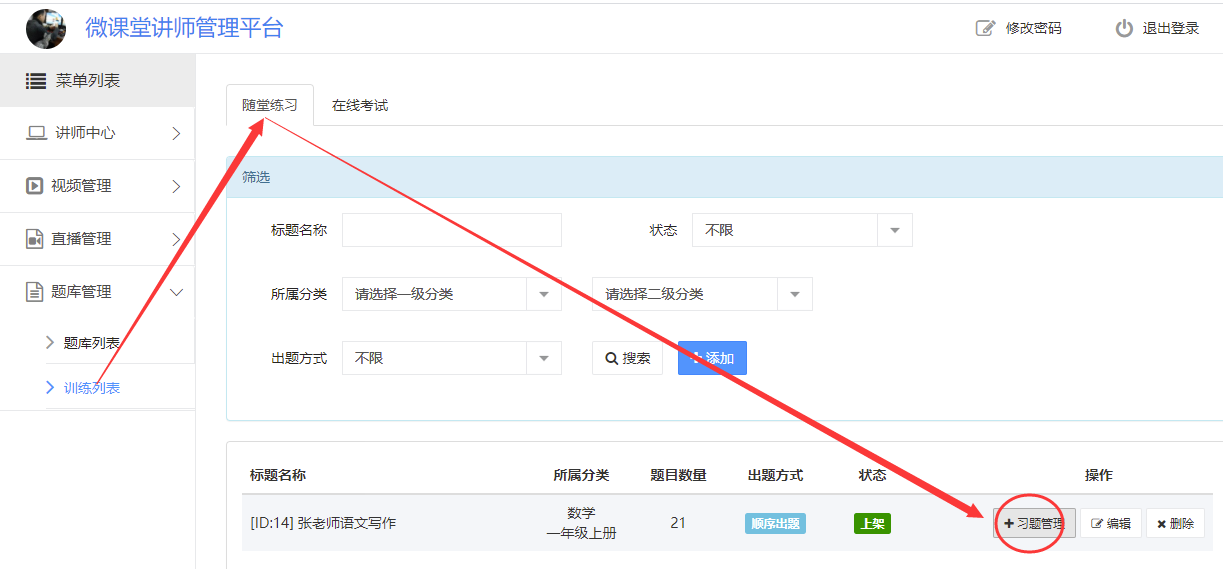The width and height of the screenshot is (1223, 569).
Task: Click the document icon for 题库管理
Action: 34,292
